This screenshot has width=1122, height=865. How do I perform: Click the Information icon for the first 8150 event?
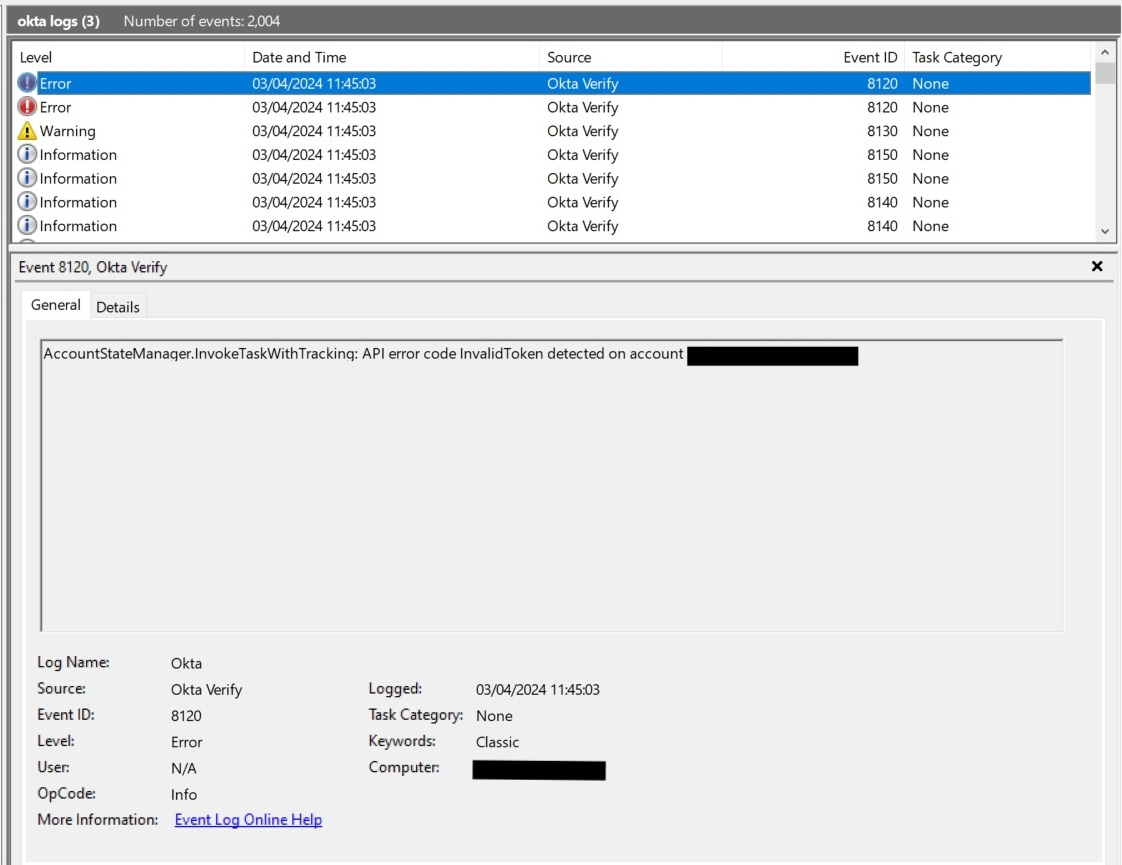(28, 154)
